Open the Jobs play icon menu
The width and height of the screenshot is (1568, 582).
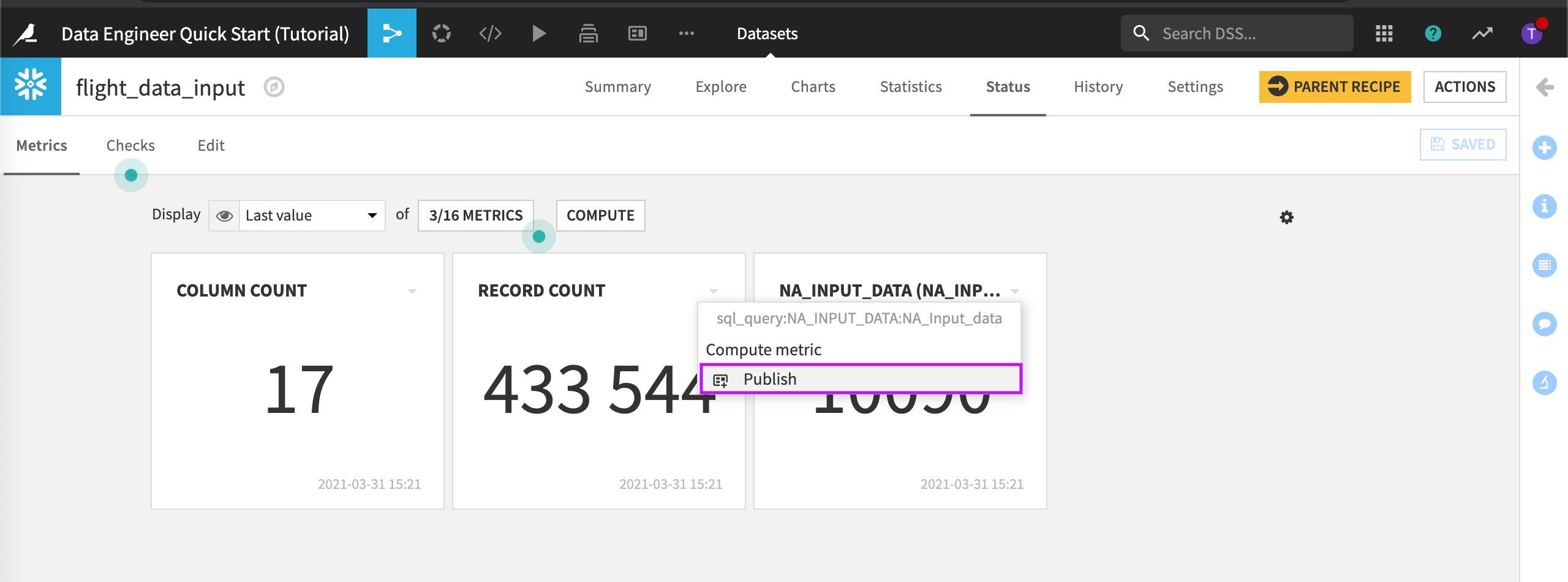click(539, 33)
